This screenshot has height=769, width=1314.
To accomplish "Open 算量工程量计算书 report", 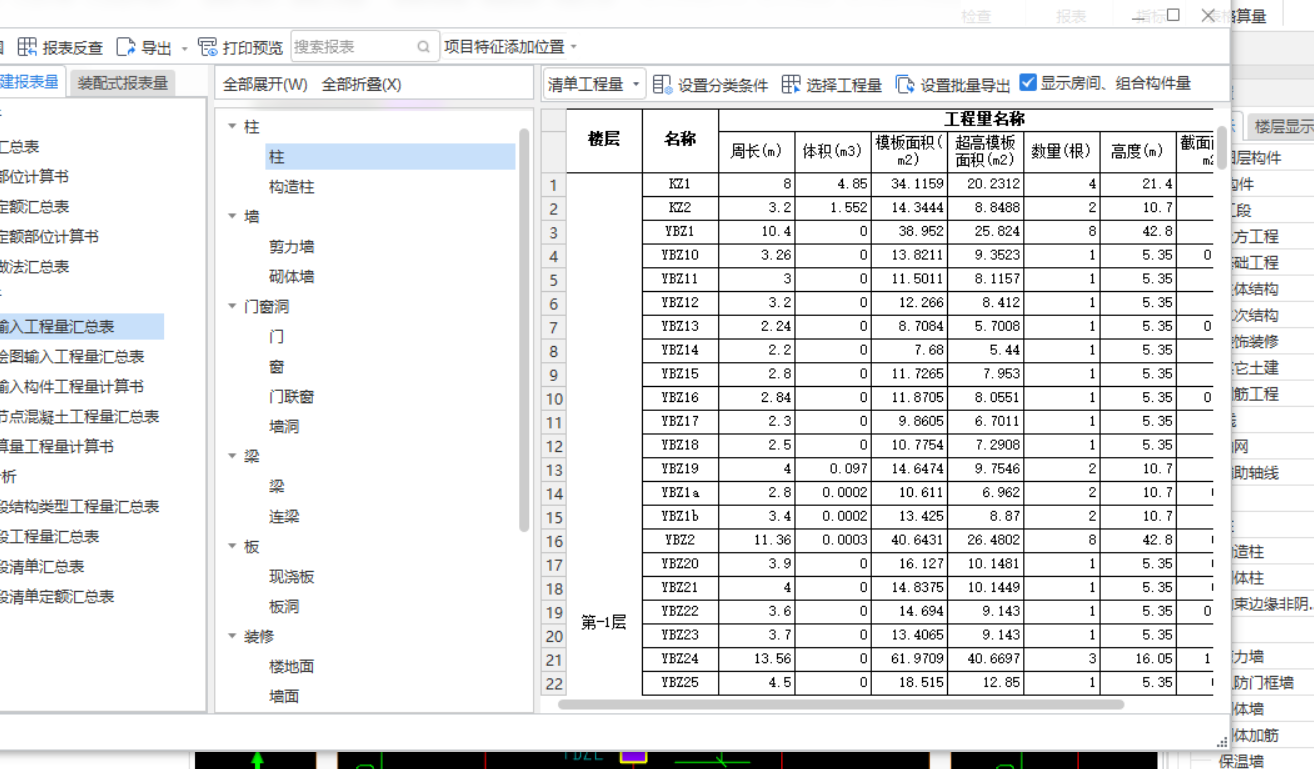I will click(57, 447).
